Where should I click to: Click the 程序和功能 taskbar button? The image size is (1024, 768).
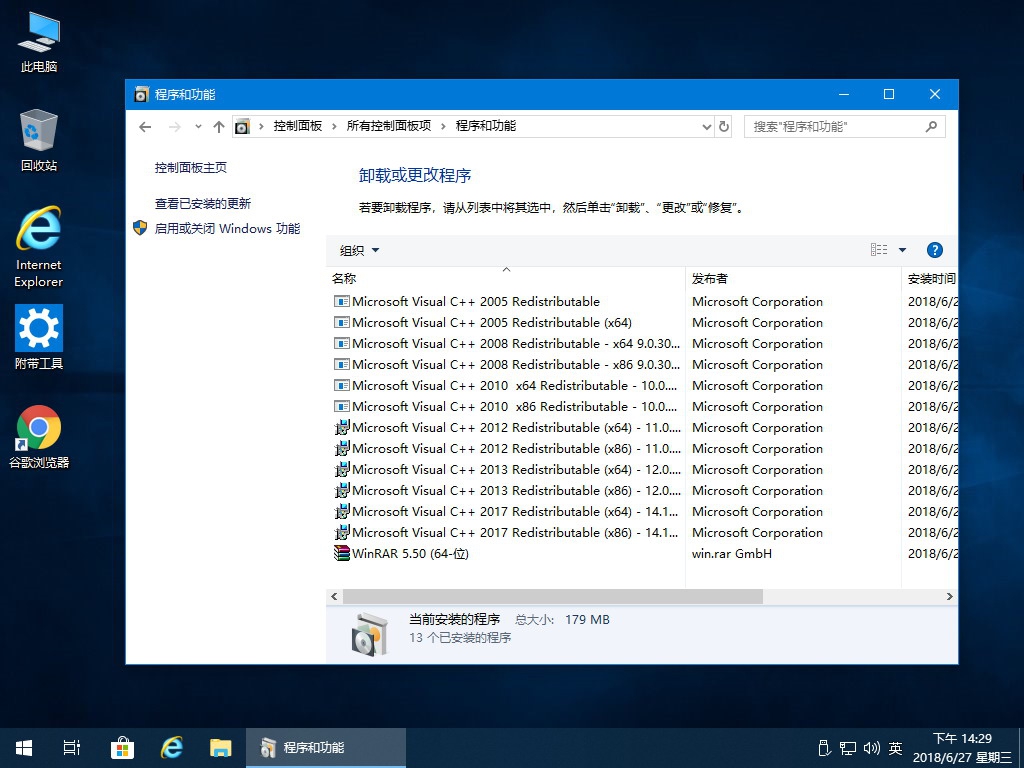(x=326, y=748)
